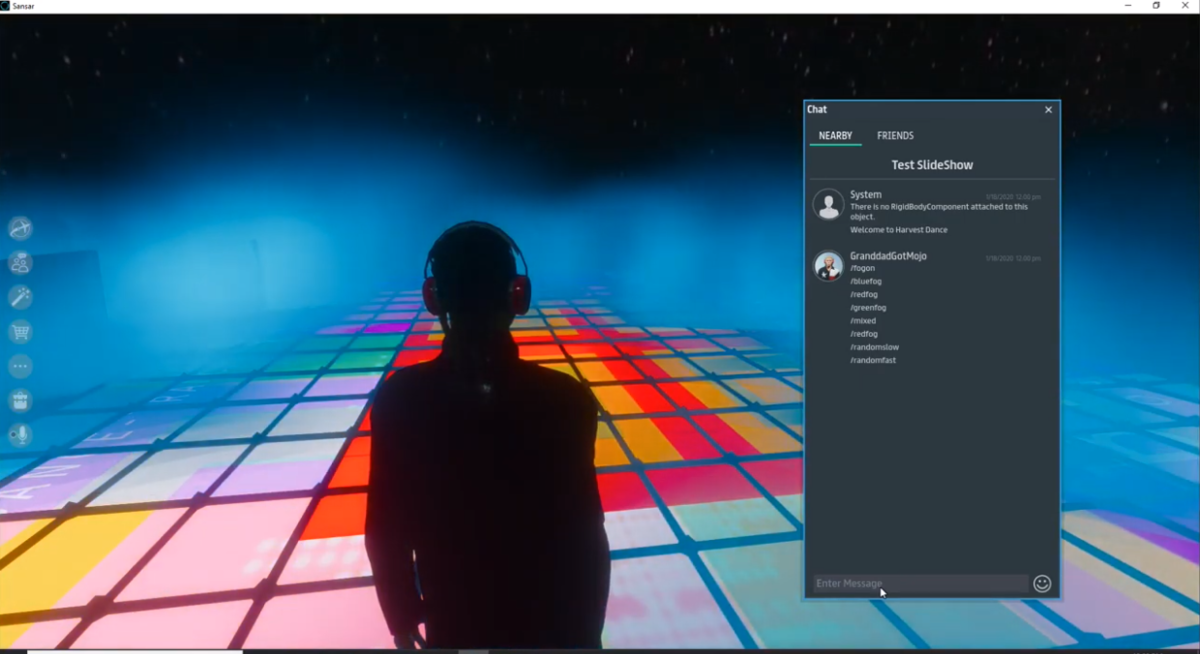The image size is (1200, 654).
Task: Open the people and chat icon
Action: 20,263
